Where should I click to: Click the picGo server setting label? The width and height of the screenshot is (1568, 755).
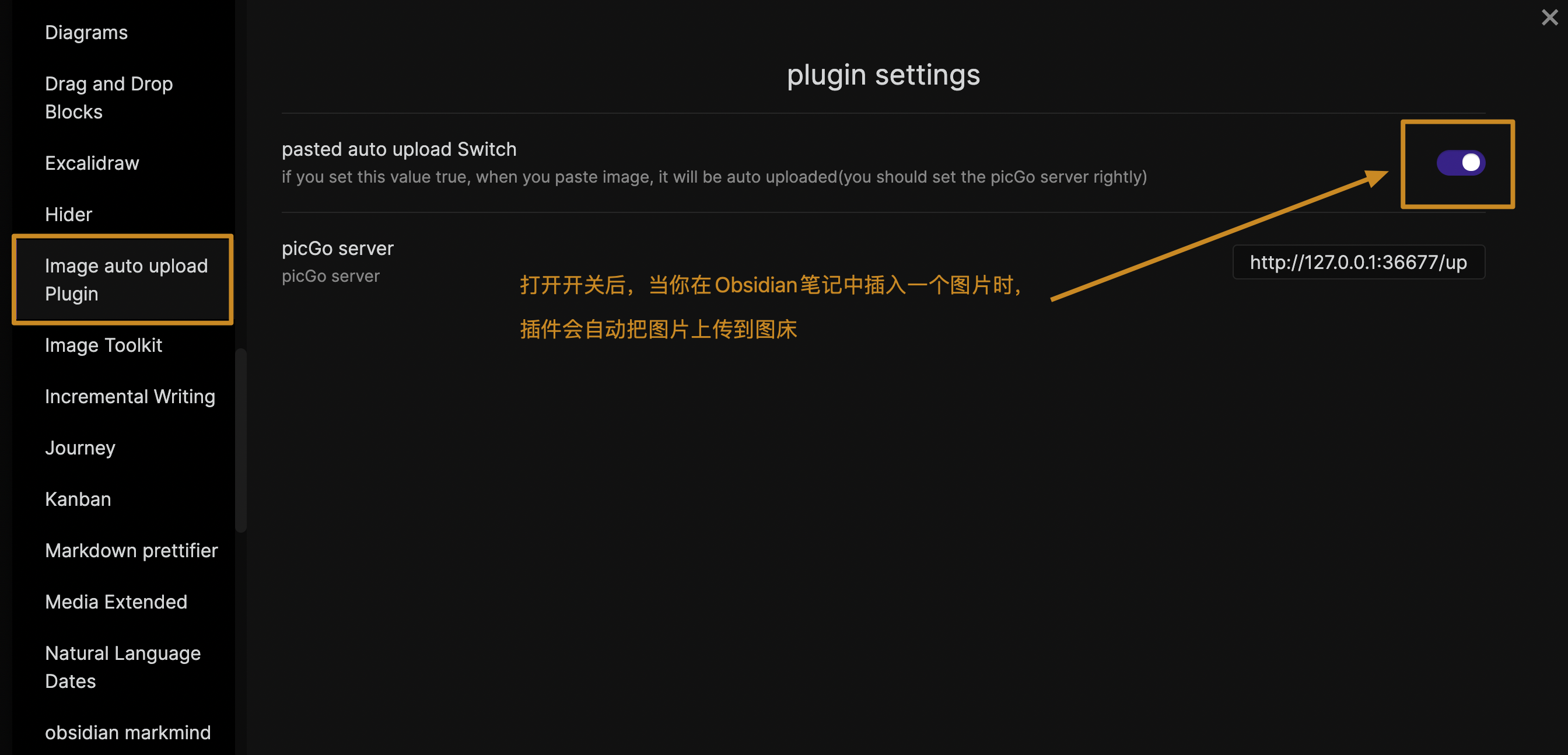click(337, 249)
